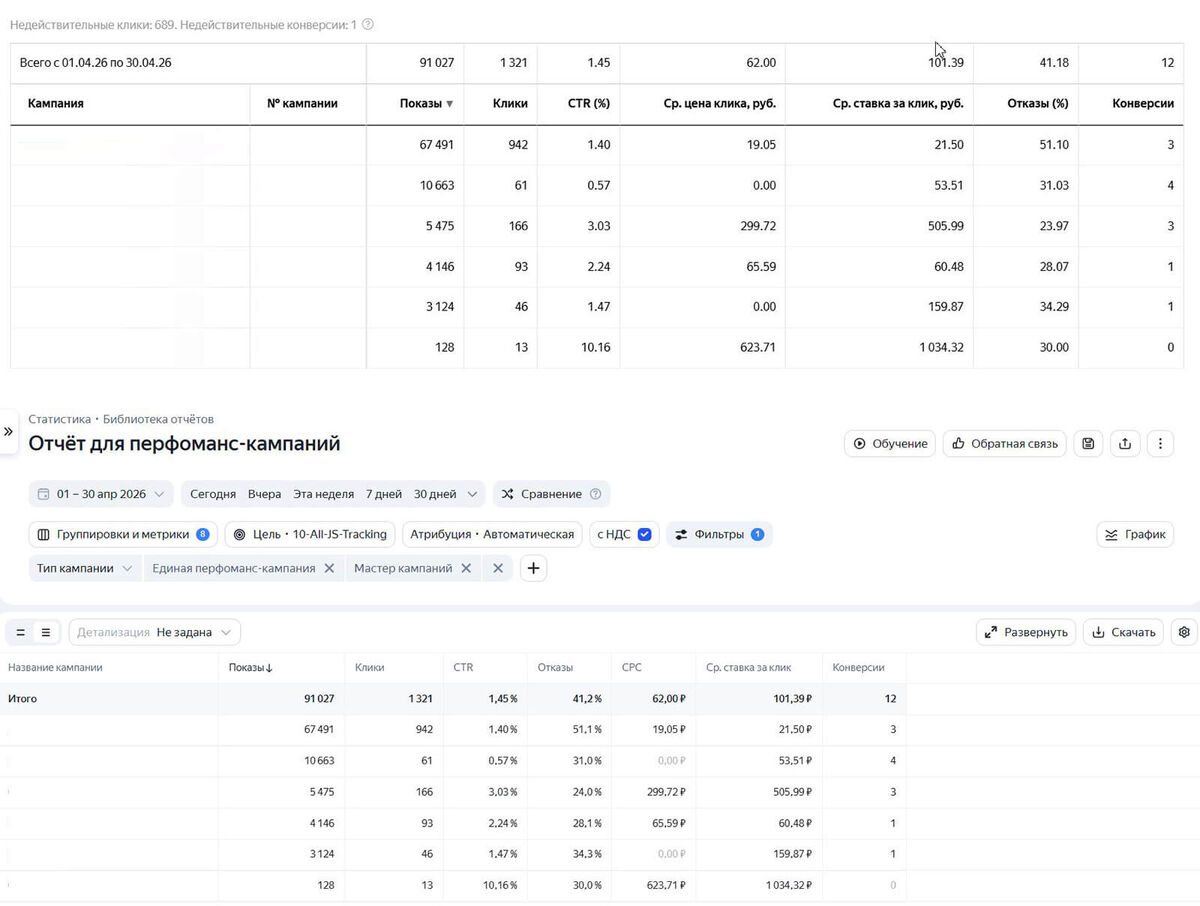Open the Обучение tutorial button
The height and width of the screenshot is (906, 1200).
tap(890, 443)
